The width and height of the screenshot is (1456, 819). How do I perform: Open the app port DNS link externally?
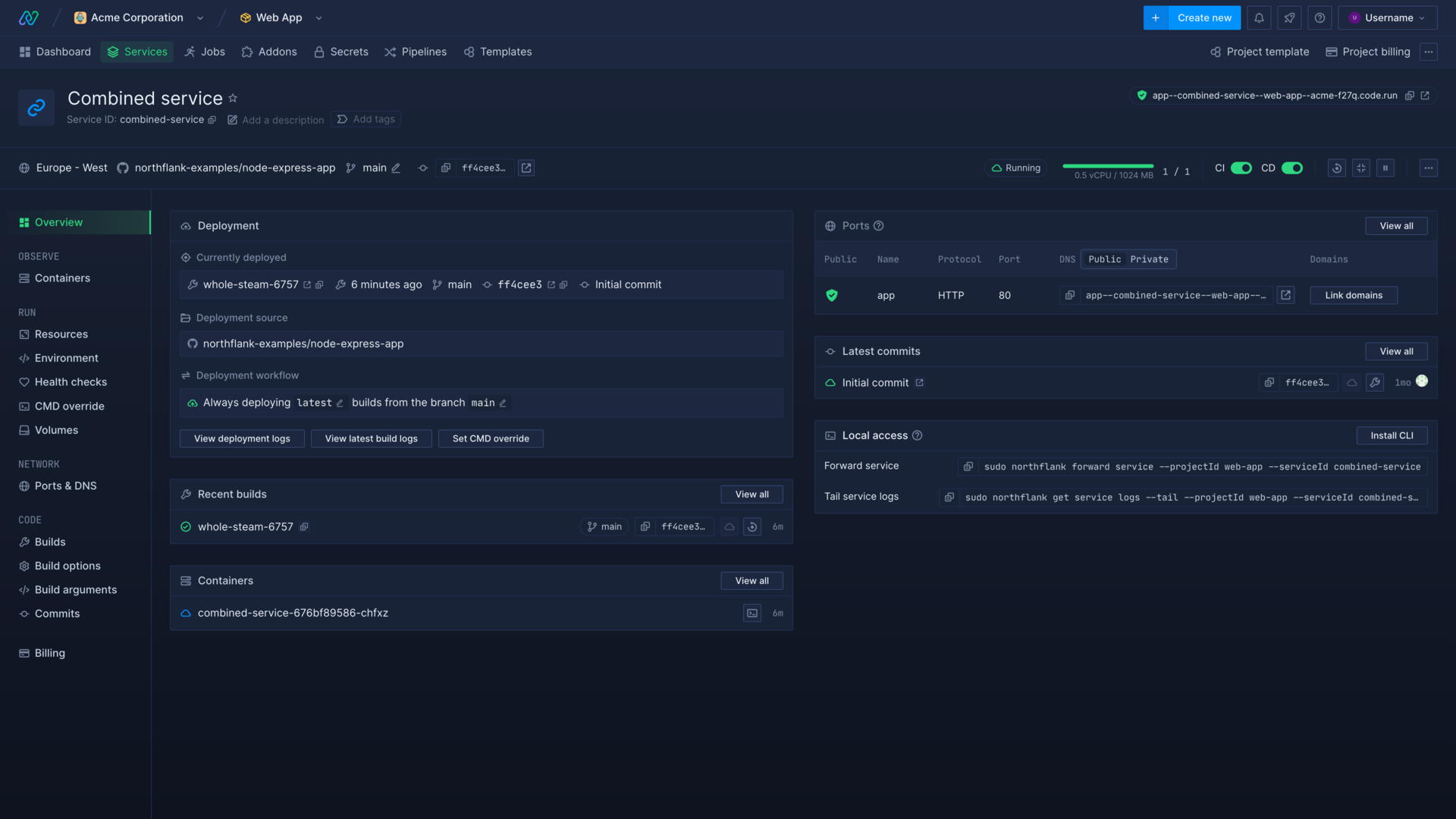[x=1285, y=295]
